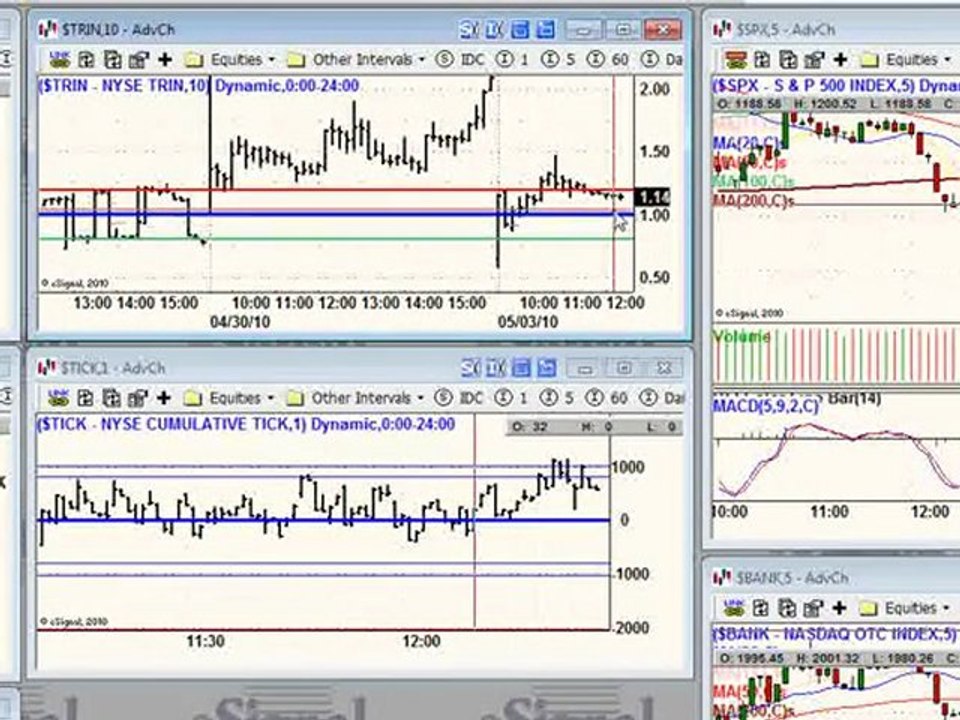Switch $TICK chart to 1 minute interval

click(x=511, y=398)
